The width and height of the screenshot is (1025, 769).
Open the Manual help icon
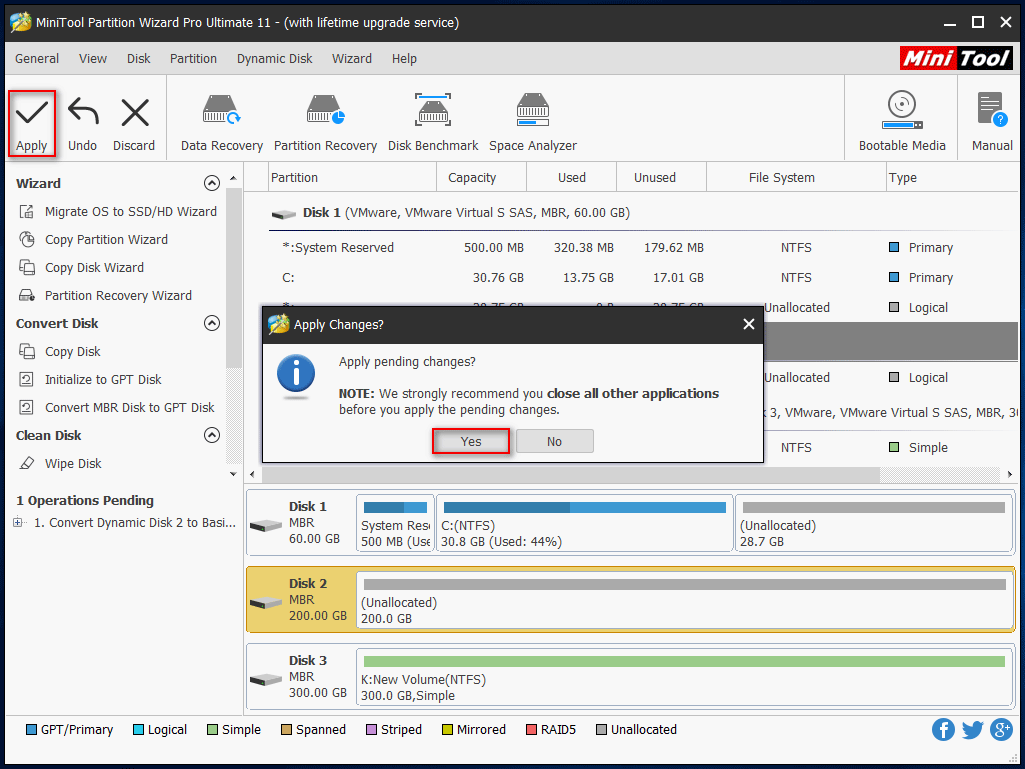pyautogui.click(x=992, y=123)
